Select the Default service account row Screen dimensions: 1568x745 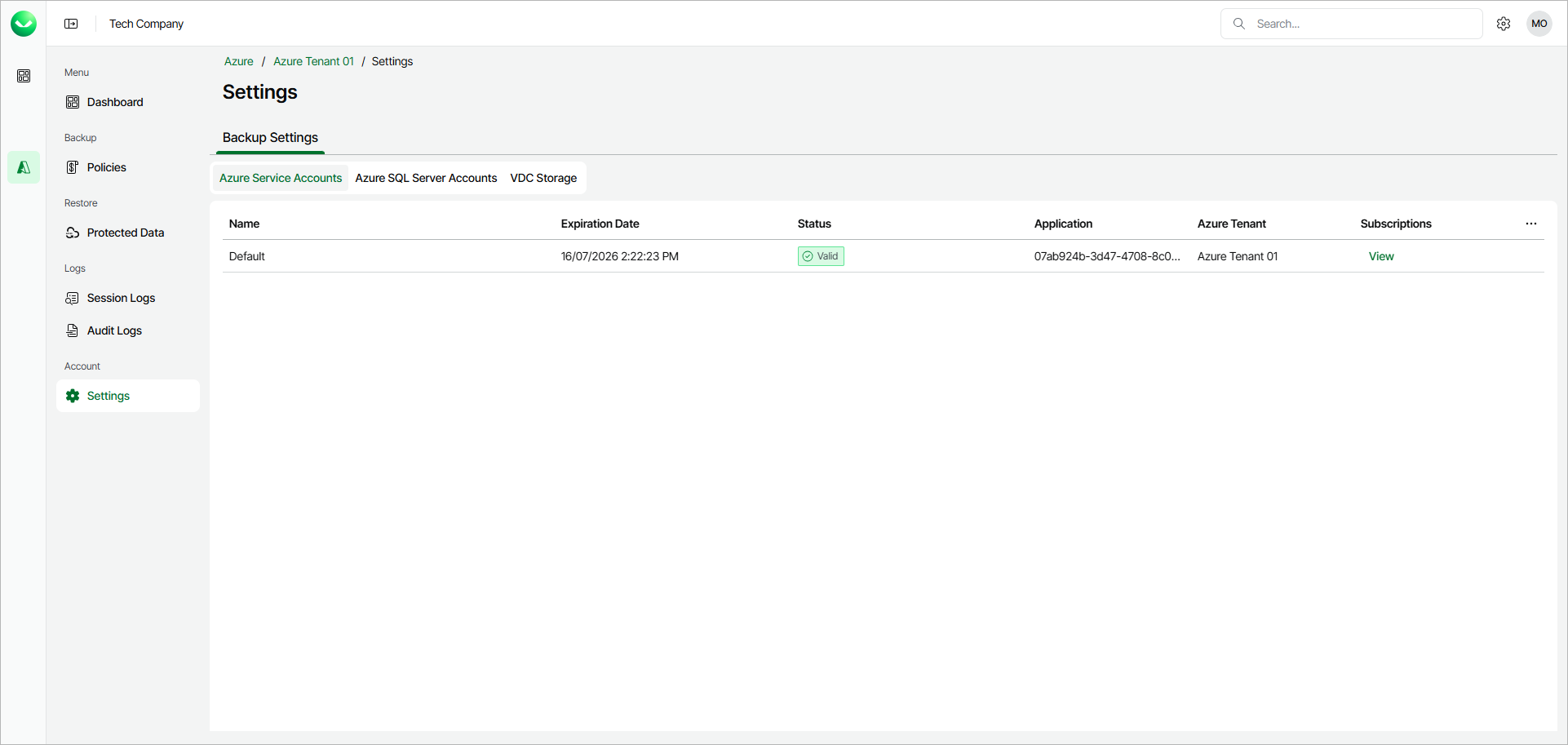click(247, 256)
